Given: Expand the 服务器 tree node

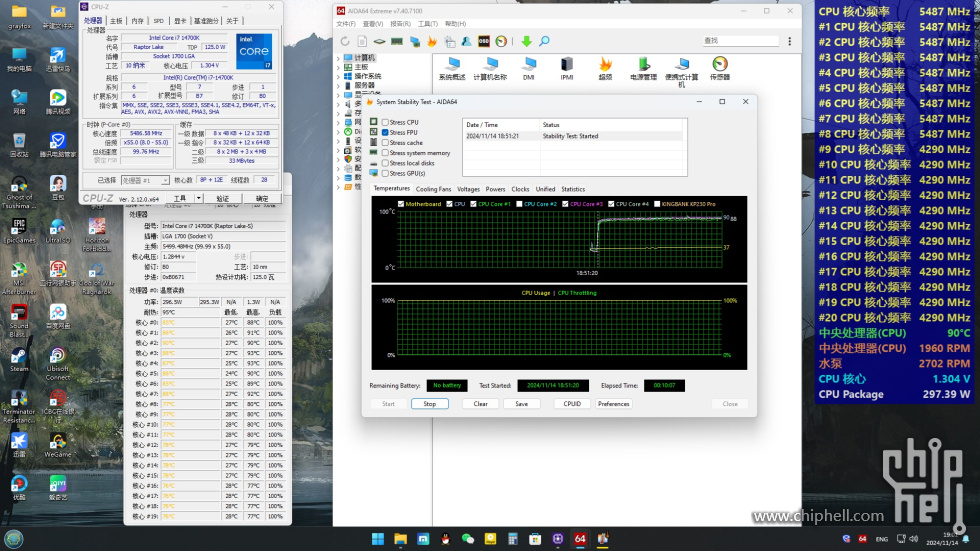Looking at the screenshot, I should [338, 85].
